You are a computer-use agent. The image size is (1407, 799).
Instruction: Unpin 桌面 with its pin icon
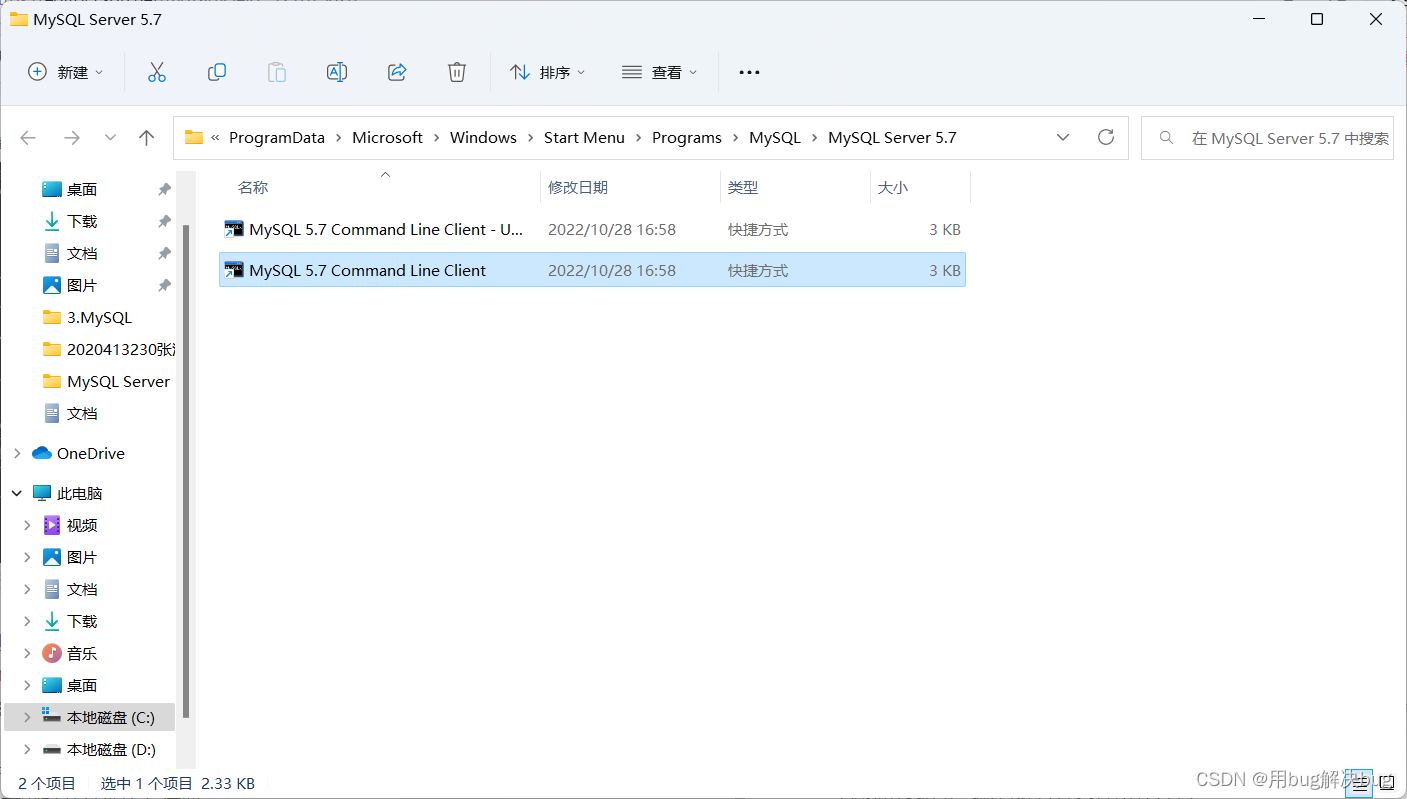(164, 189)
